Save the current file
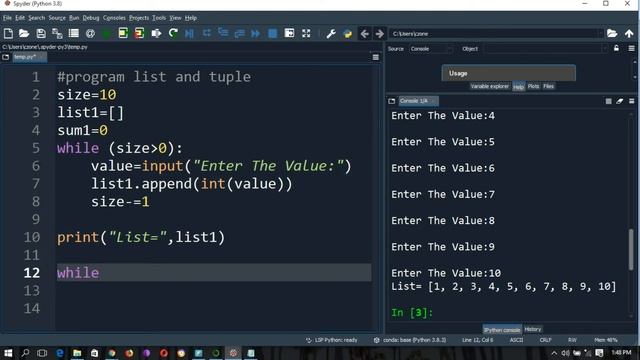Screen dimensions: 640x360 tap(41, 33)
